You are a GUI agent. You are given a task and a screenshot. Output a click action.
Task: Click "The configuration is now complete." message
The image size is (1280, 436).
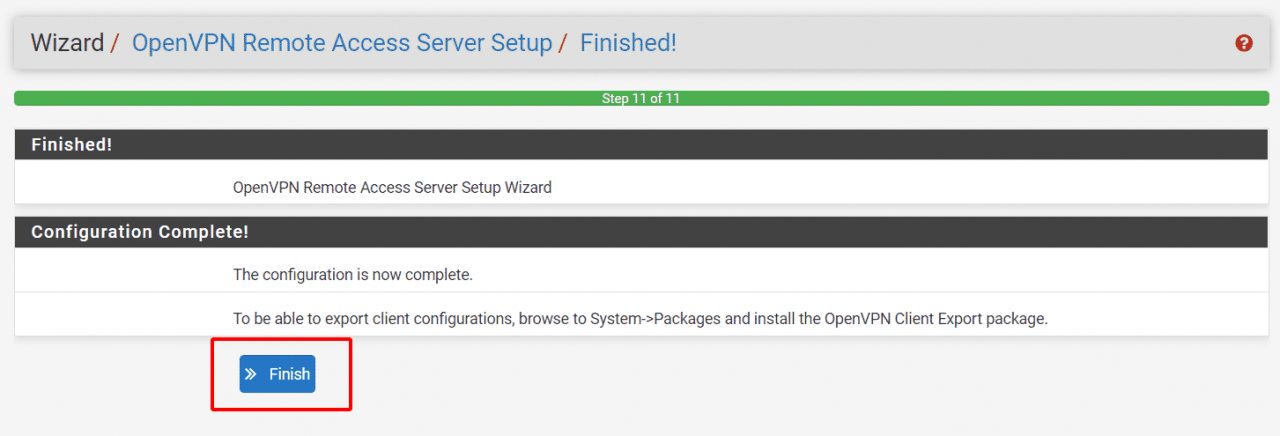pos(352,274)
